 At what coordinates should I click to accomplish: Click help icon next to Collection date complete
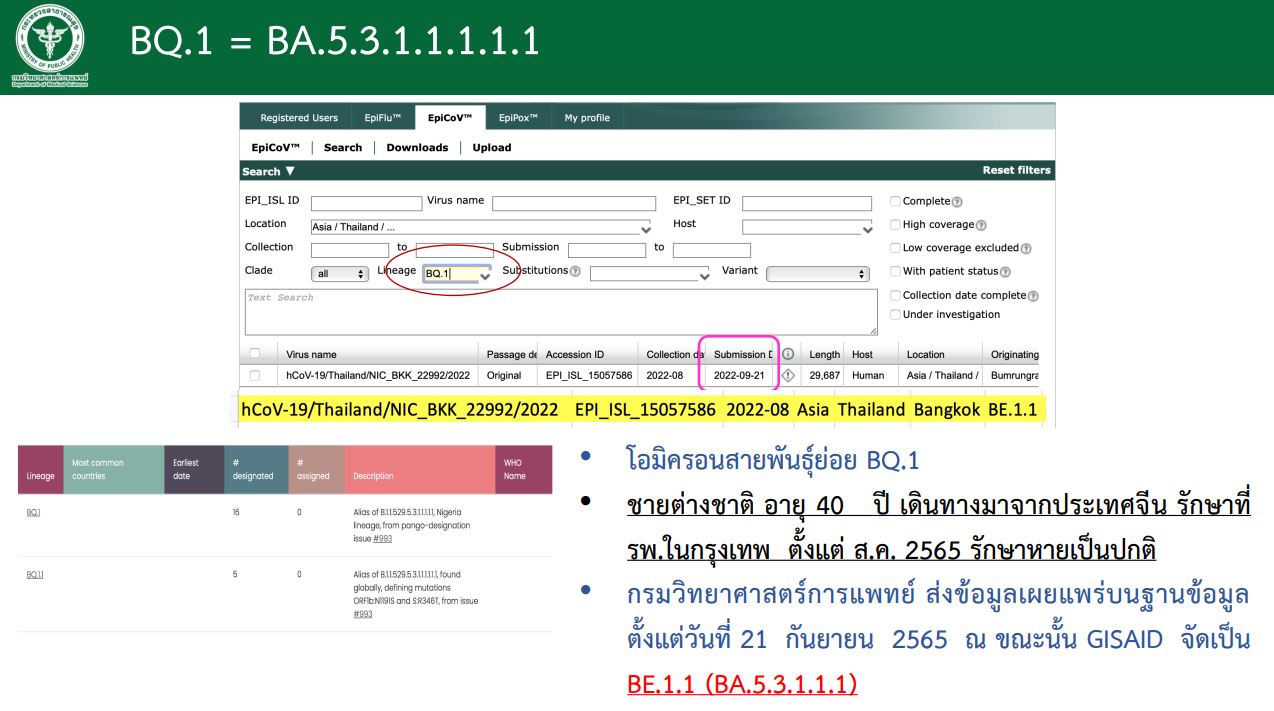coord(1033,296)
